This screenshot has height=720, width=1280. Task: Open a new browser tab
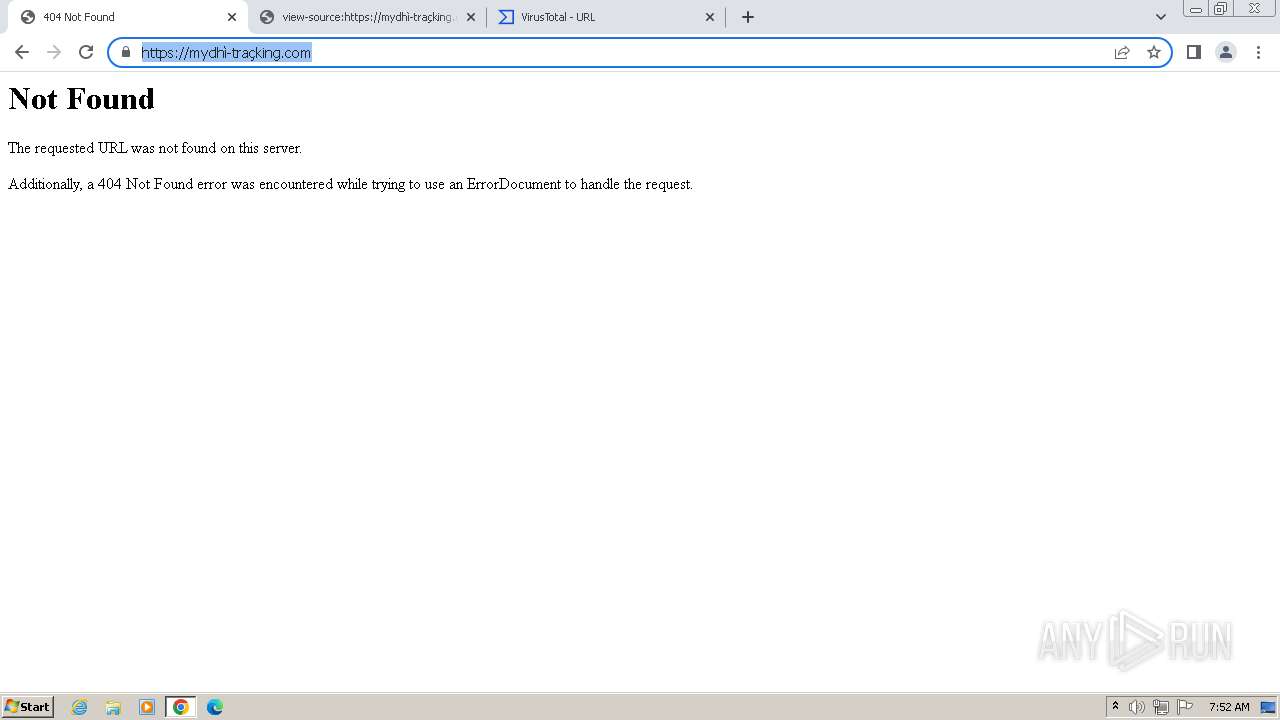coord(748,17)
